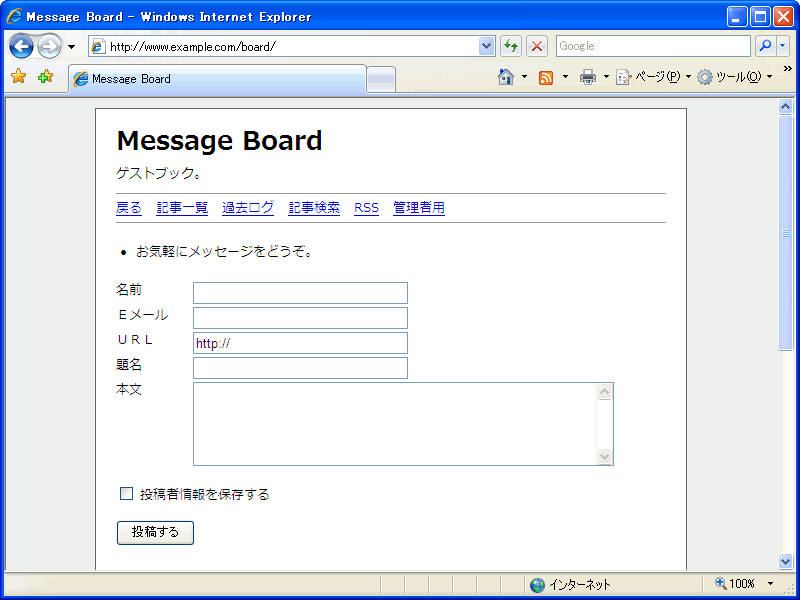800x600 pixels.
Task: Open a new blank tab
Action: 381,80
